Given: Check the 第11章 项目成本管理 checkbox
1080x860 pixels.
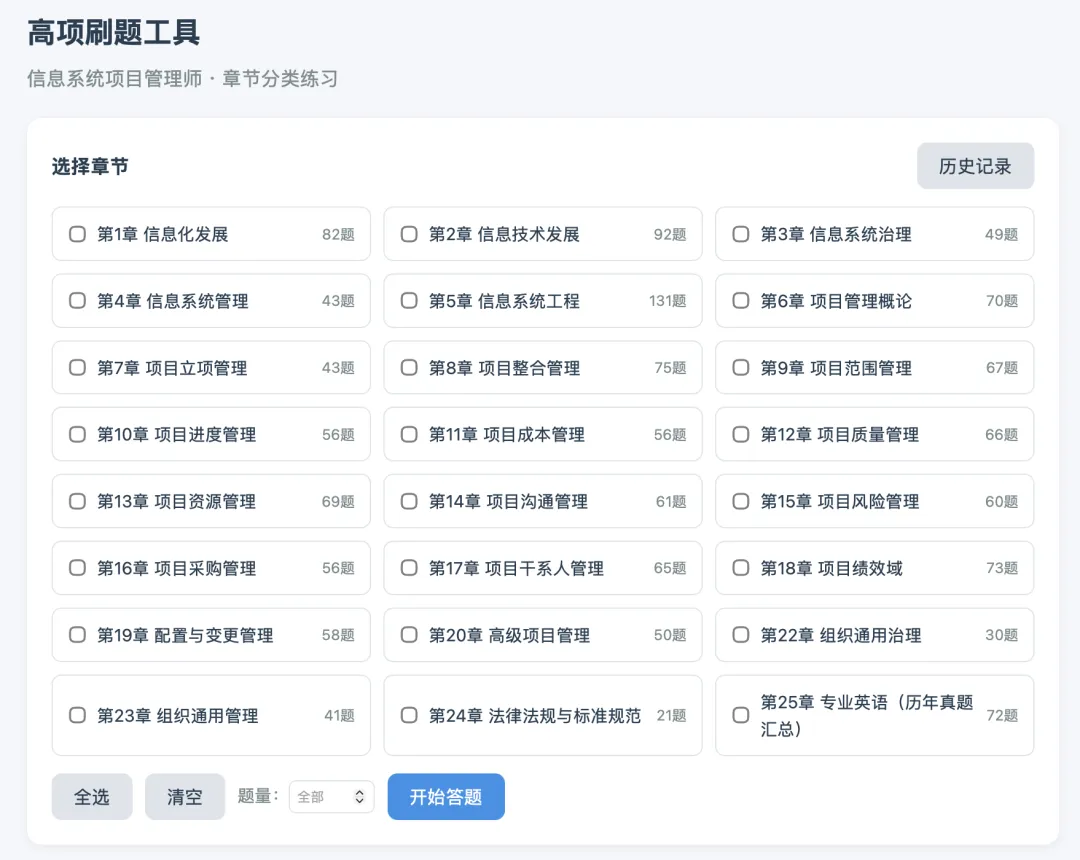Looking at the screenshot, I should click(409, 434).
